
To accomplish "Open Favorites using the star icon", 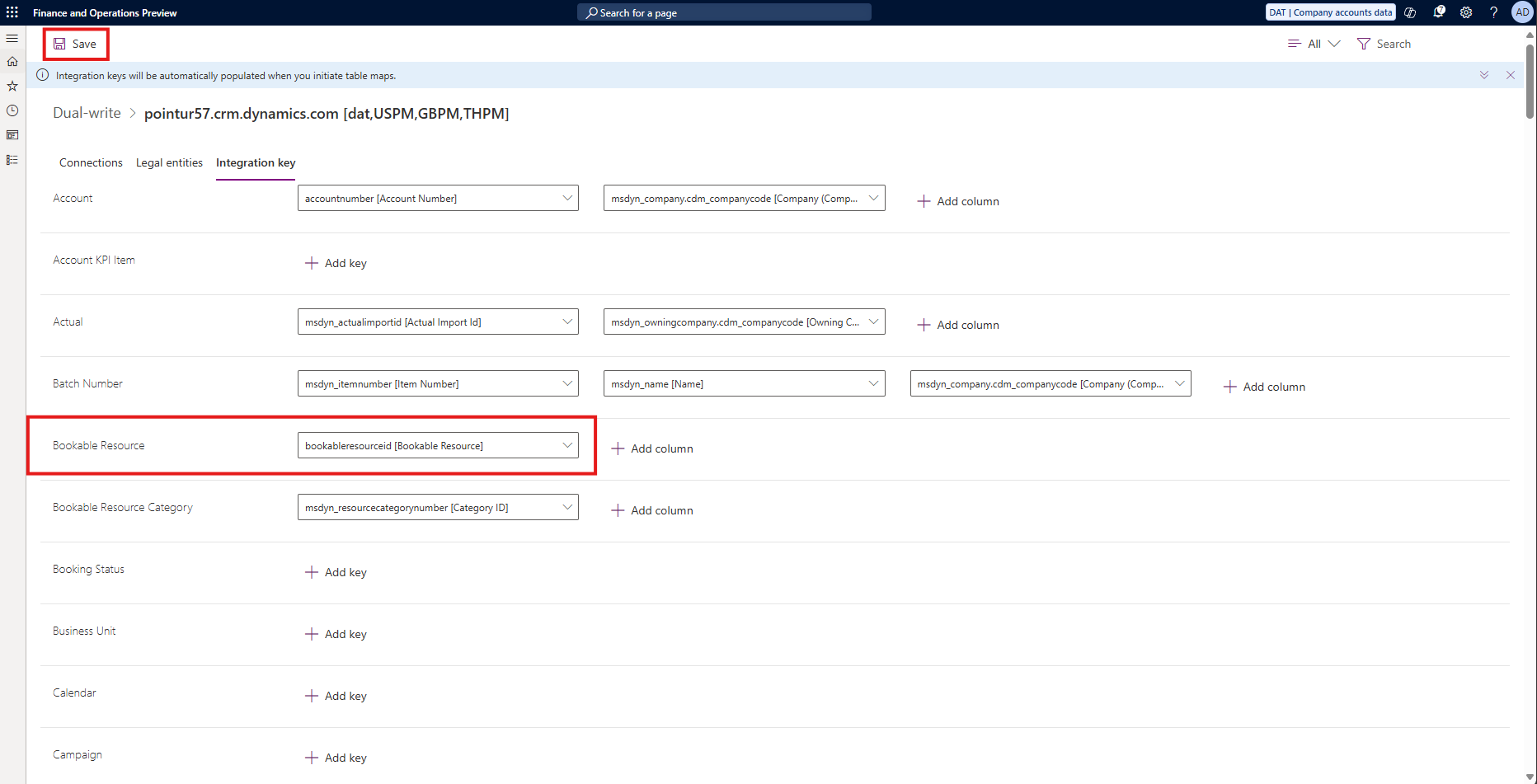I will (12, 86).
